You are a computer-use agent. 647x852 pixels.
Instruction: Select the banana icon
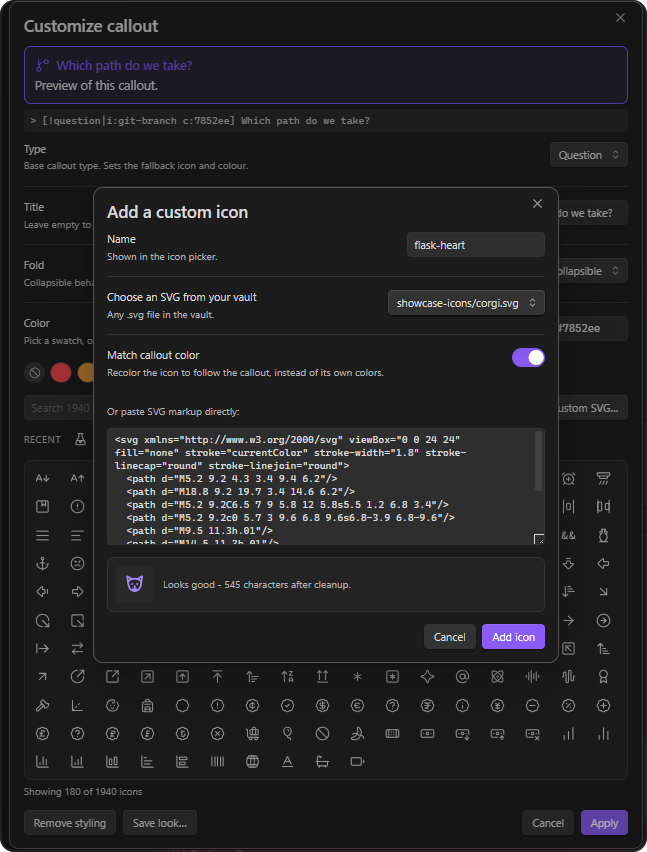(x=357, y=734)
